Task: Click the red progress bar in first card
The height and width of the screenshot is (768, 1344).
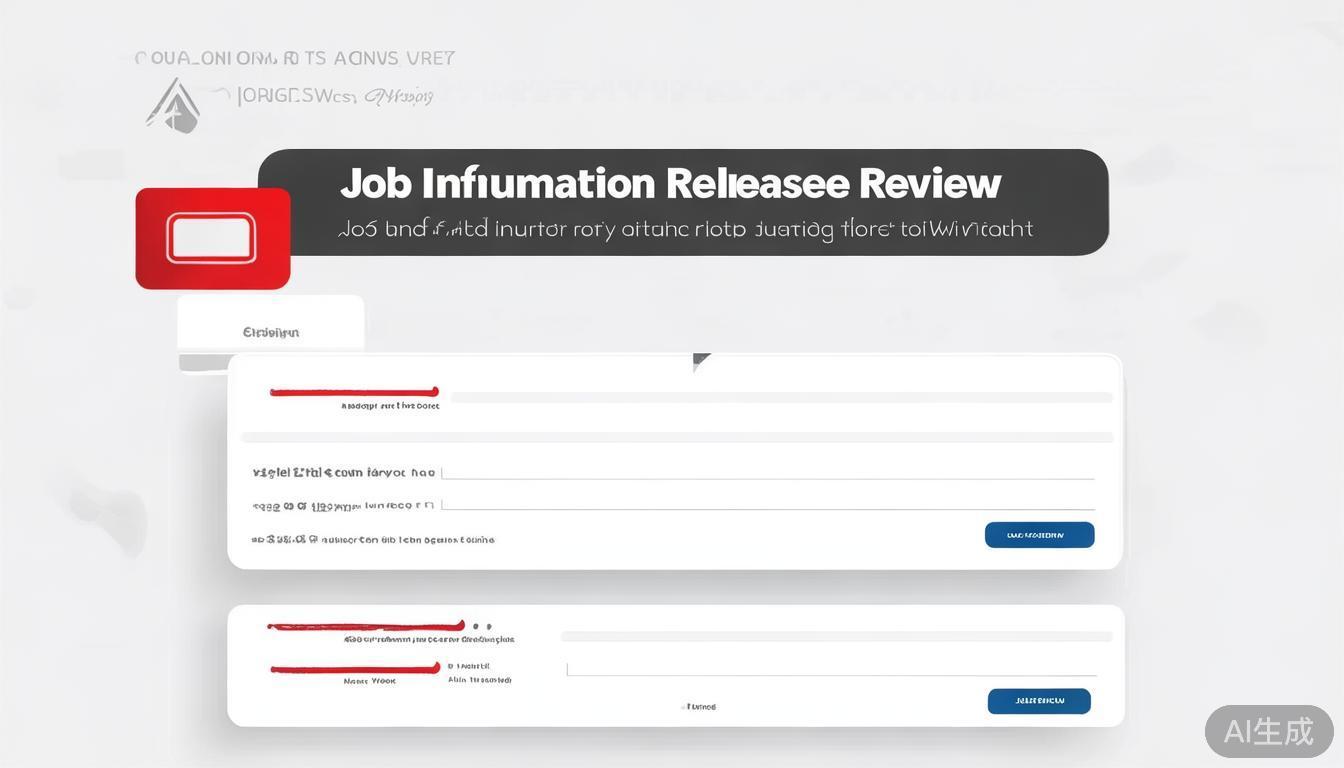Action: [354, 393]
